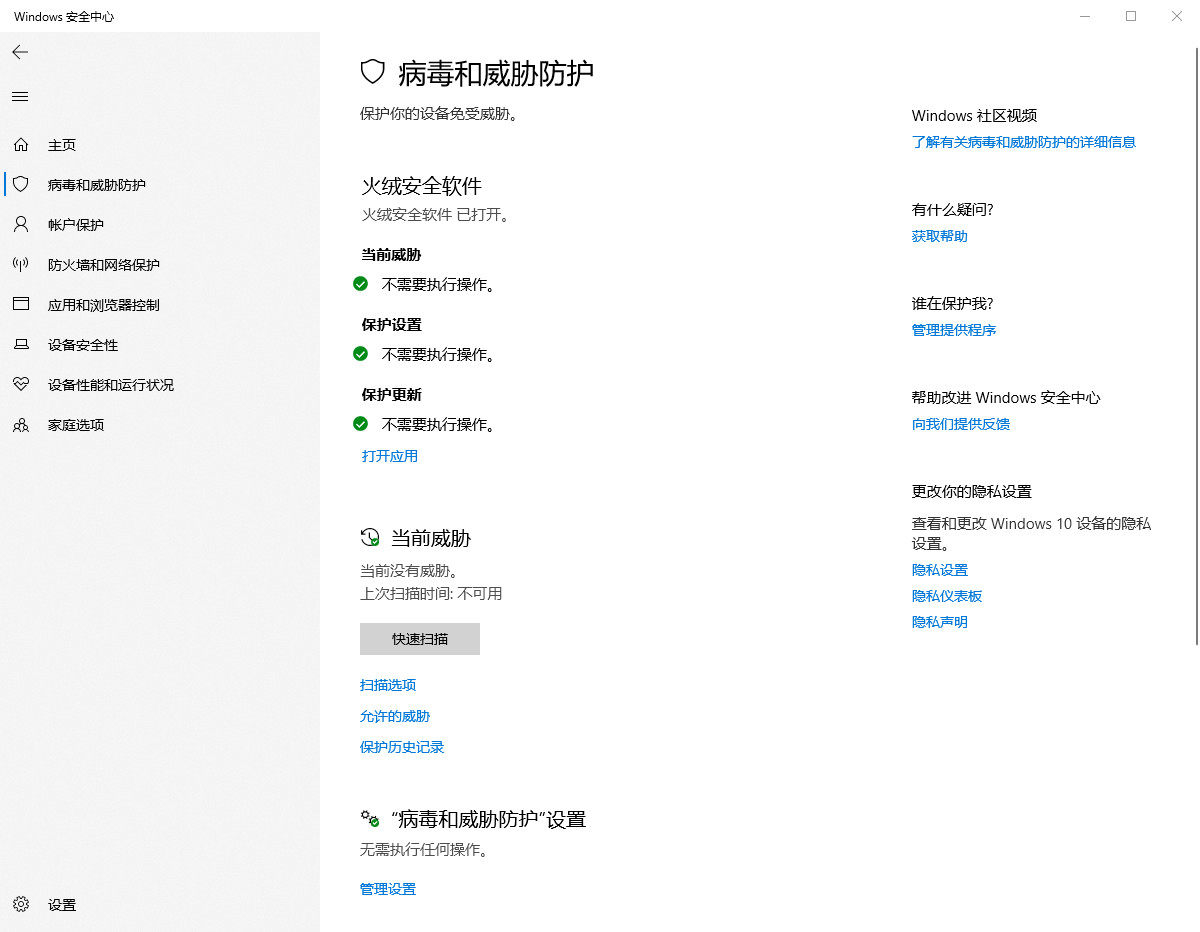Screen dimensions: 1200x932
Task: Open 扫描选项
Action: pos(388,685)
